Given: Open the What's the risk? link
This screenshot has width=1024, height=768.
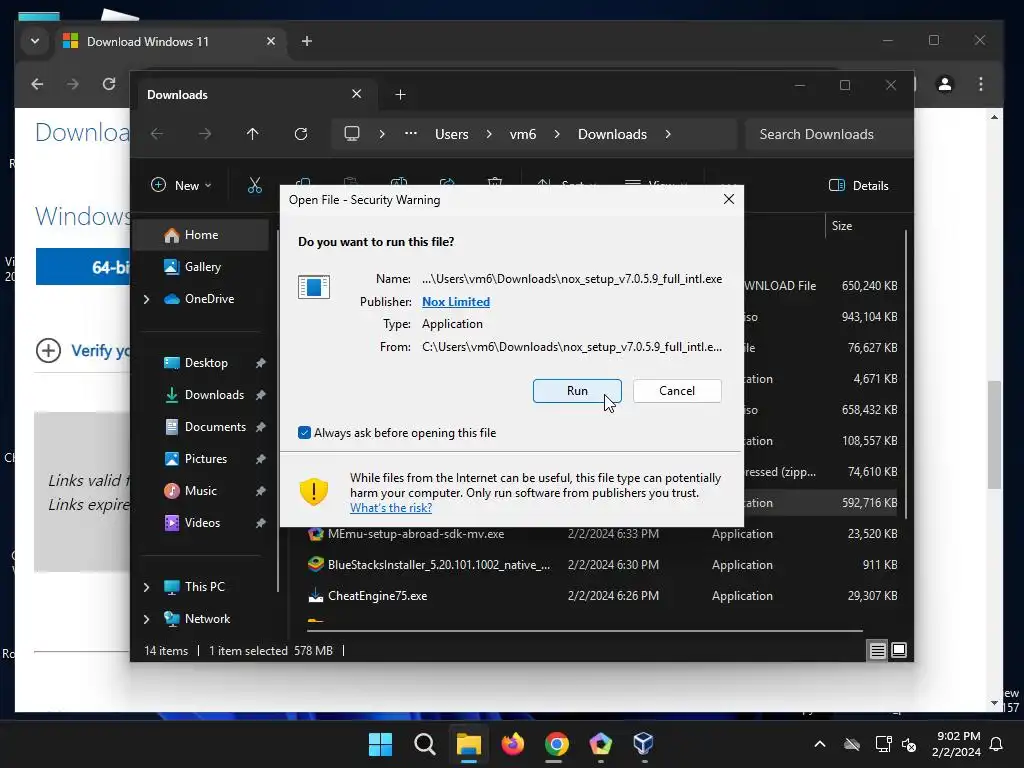Looking at the screenshot, I should tap(391, 507).
